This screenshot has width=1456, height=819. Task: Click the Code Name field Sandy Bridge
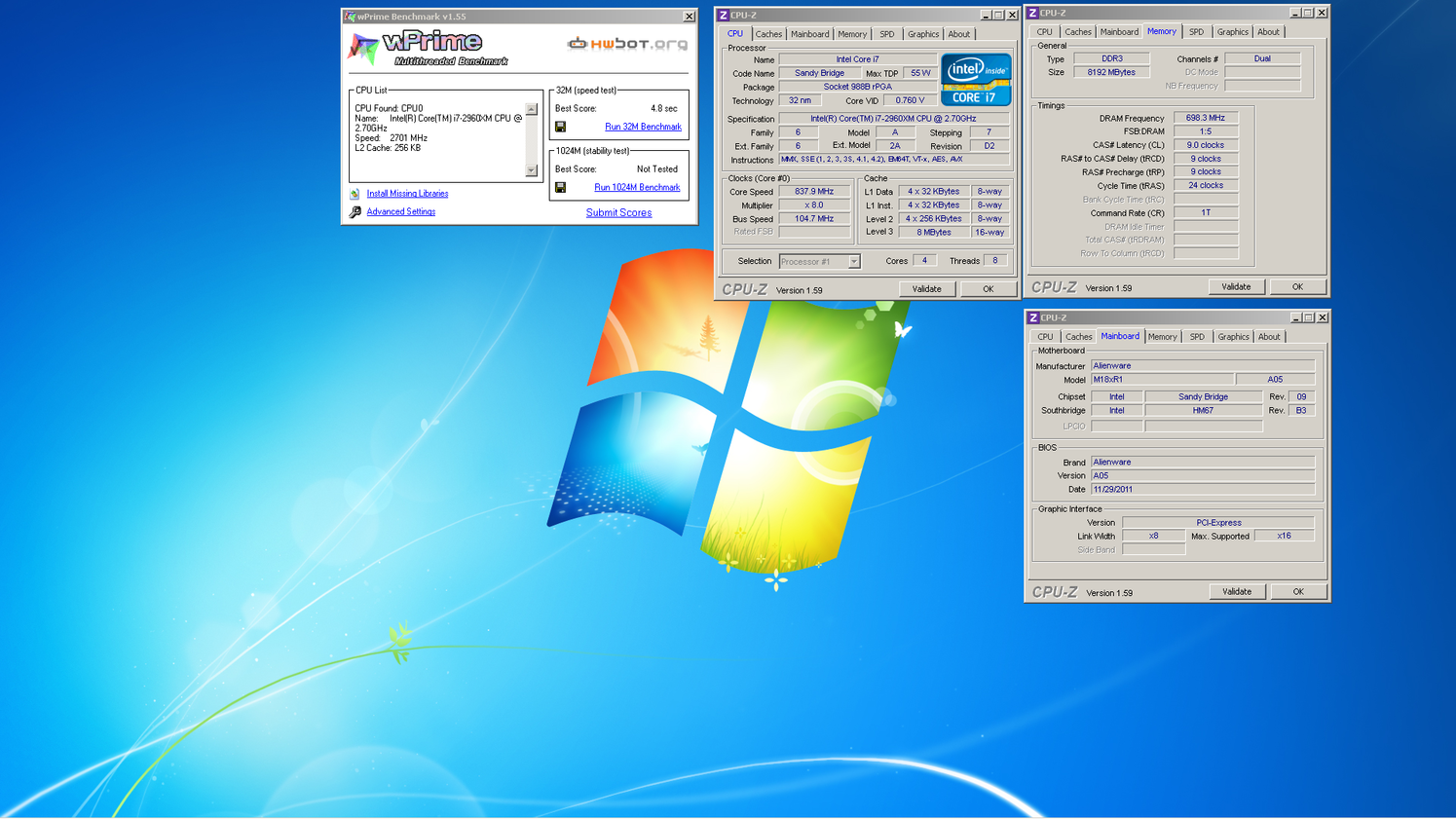point(819,73)
